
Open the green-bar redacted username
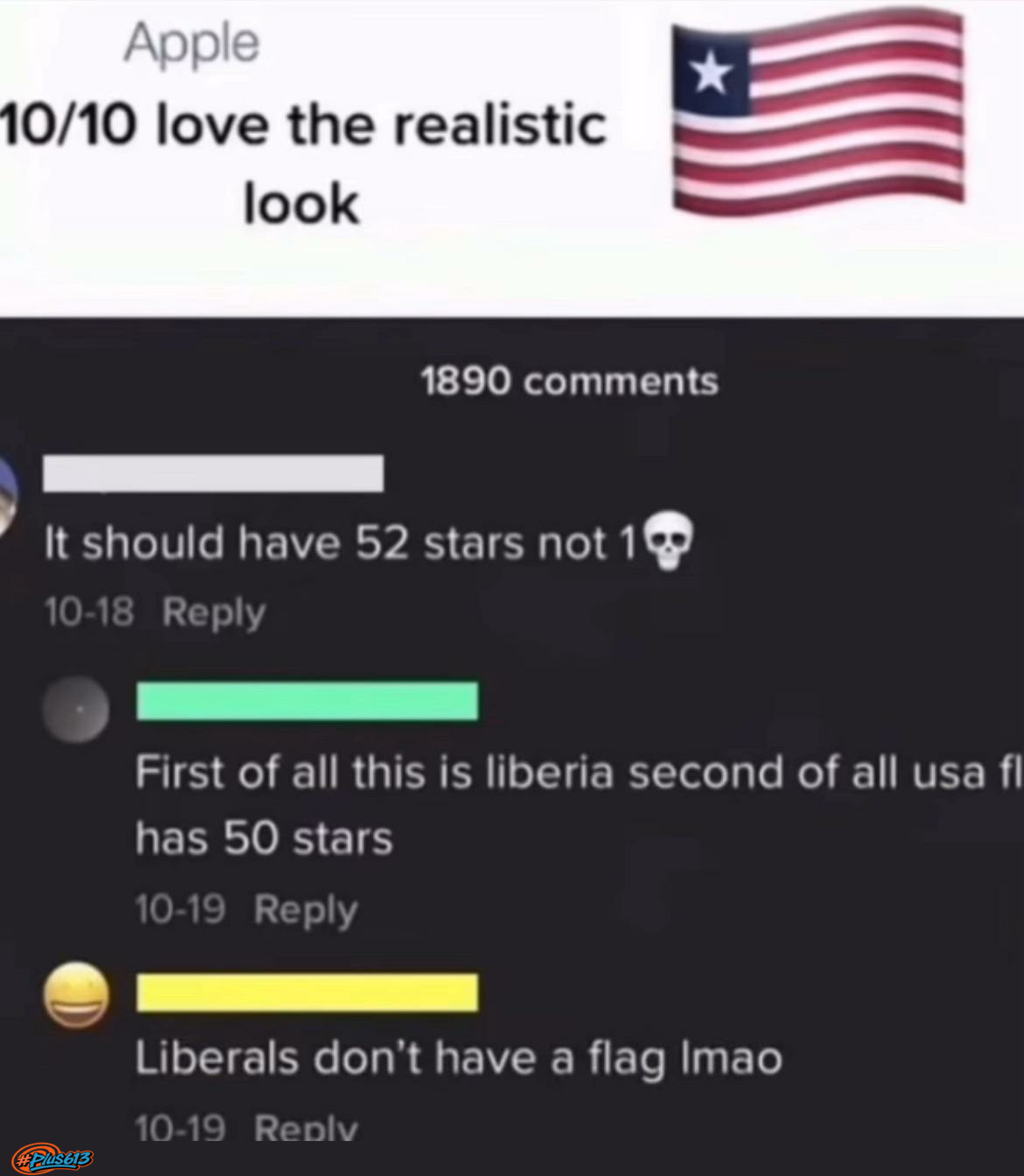pyautogui.click(x=307, y=701)
